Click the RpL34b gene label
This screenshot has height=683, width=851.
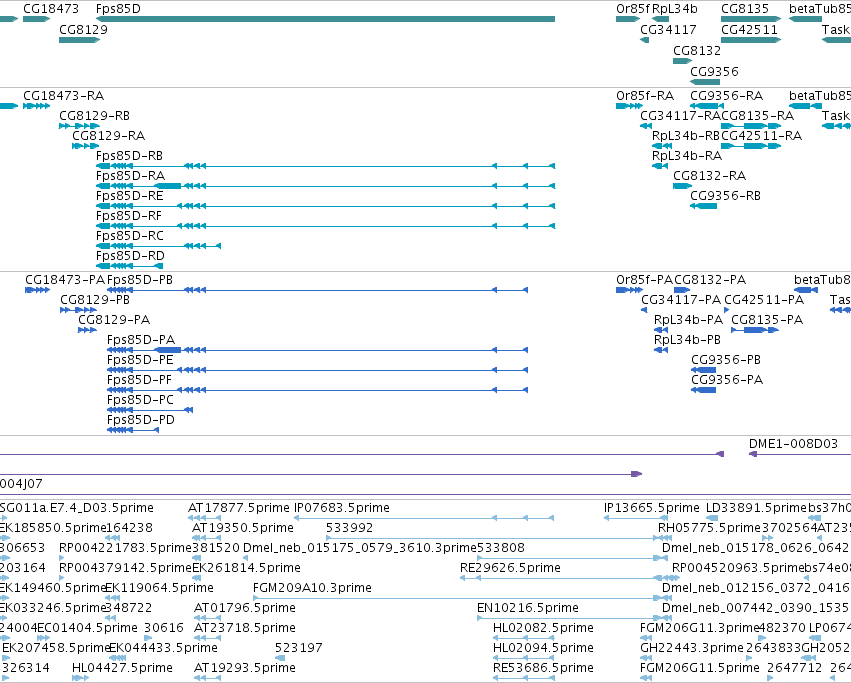coord(675,9)
